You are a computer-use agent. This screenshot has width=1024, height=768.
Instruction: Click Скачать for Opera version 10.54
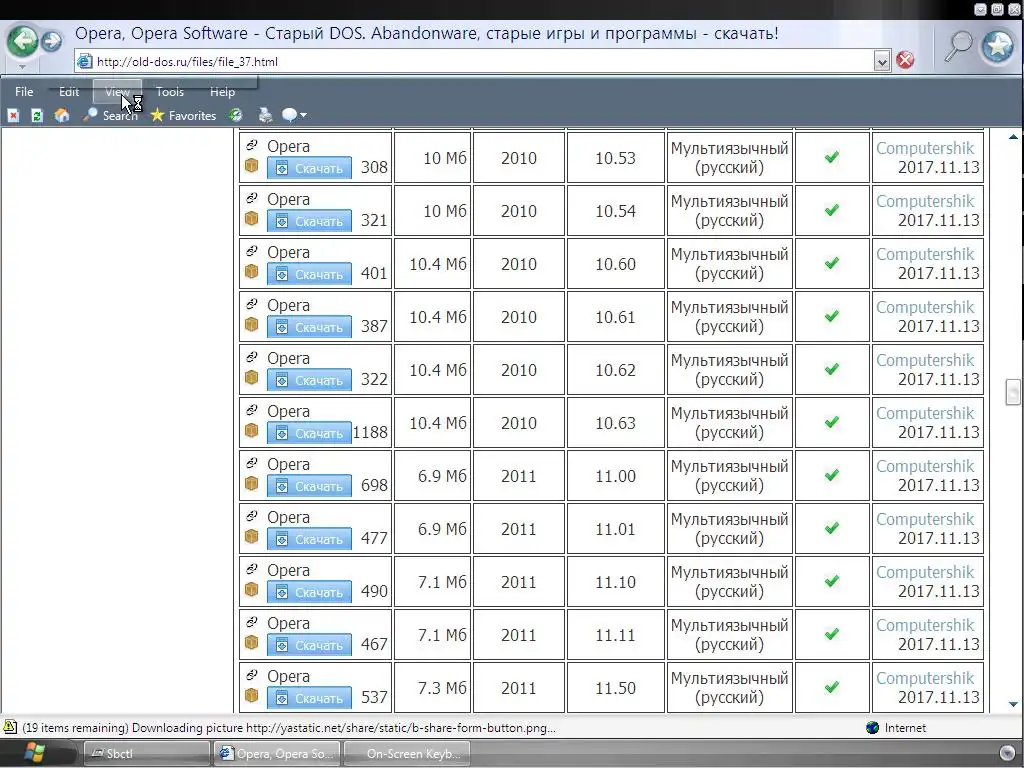point(309,221)
